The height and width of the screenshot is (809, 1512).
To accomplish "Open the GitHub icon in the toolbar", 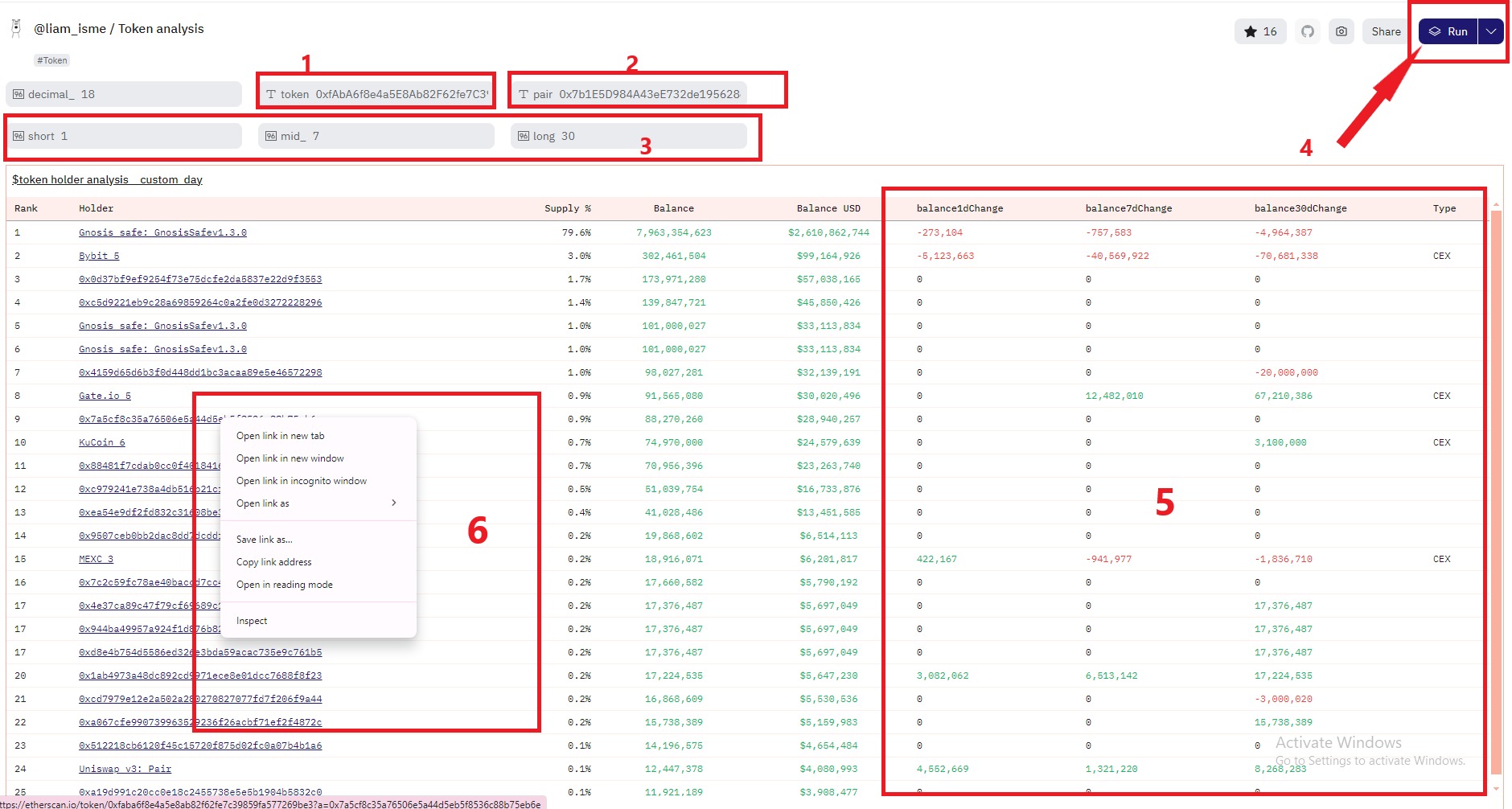I will pos(1309,31).
